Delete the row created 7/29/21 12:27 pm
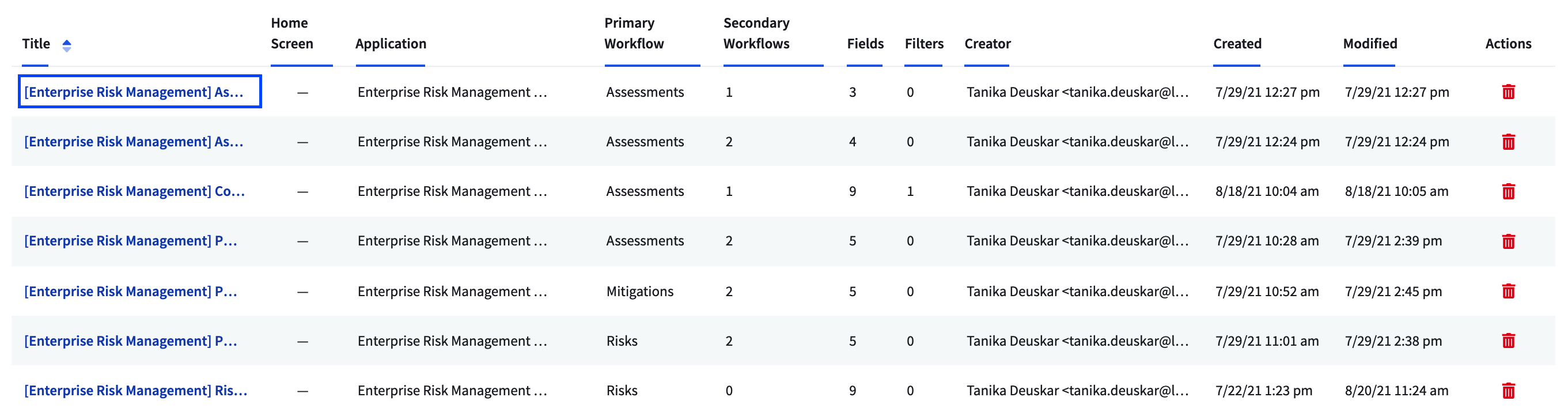1568x416 pixels. [x=1508, y=92]
